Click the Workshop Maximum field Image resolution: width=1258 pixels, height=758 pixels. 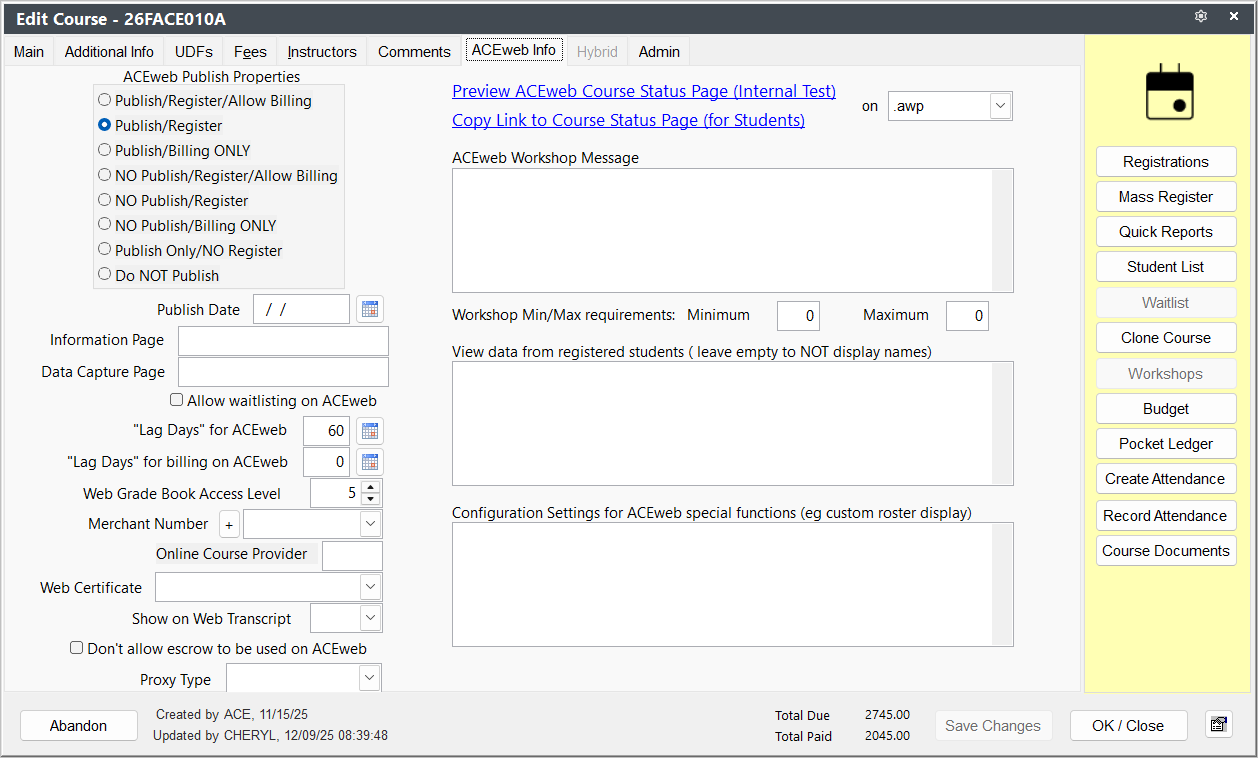(967, 316)
